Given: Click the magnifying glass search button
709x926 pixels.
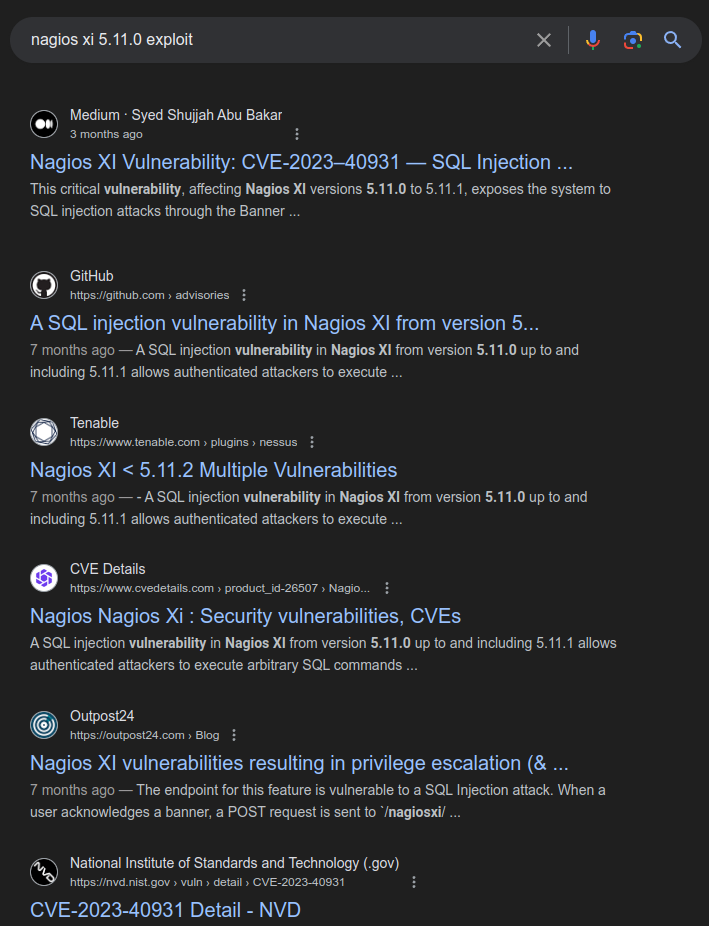Looking at the screenshot, I should [672, 40].
